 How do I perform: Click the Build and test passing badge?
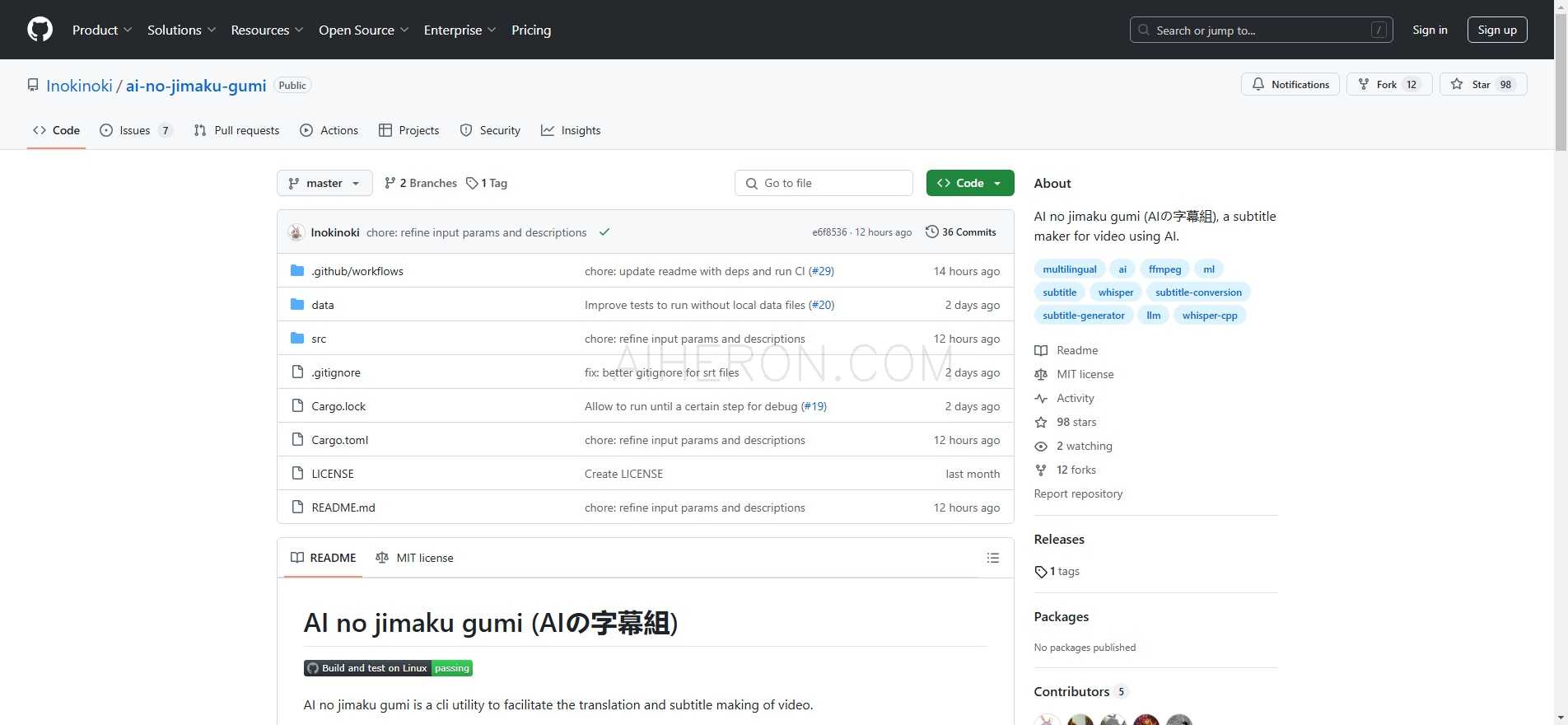tap(388, 668)
